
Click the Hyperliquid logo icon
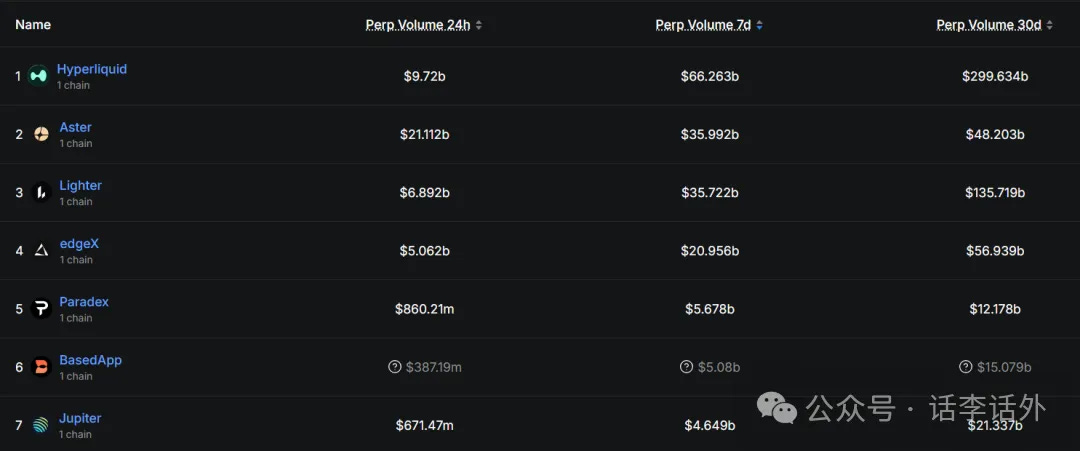[38, 76]
